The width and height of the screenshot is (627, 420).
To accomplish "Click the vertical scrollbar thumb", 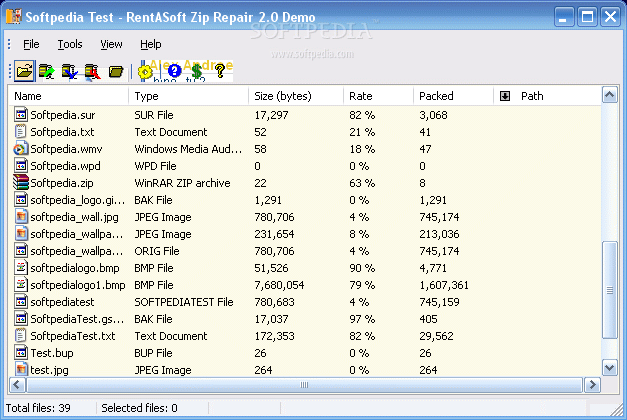I will pyautogui.click(x=609, y=290).
